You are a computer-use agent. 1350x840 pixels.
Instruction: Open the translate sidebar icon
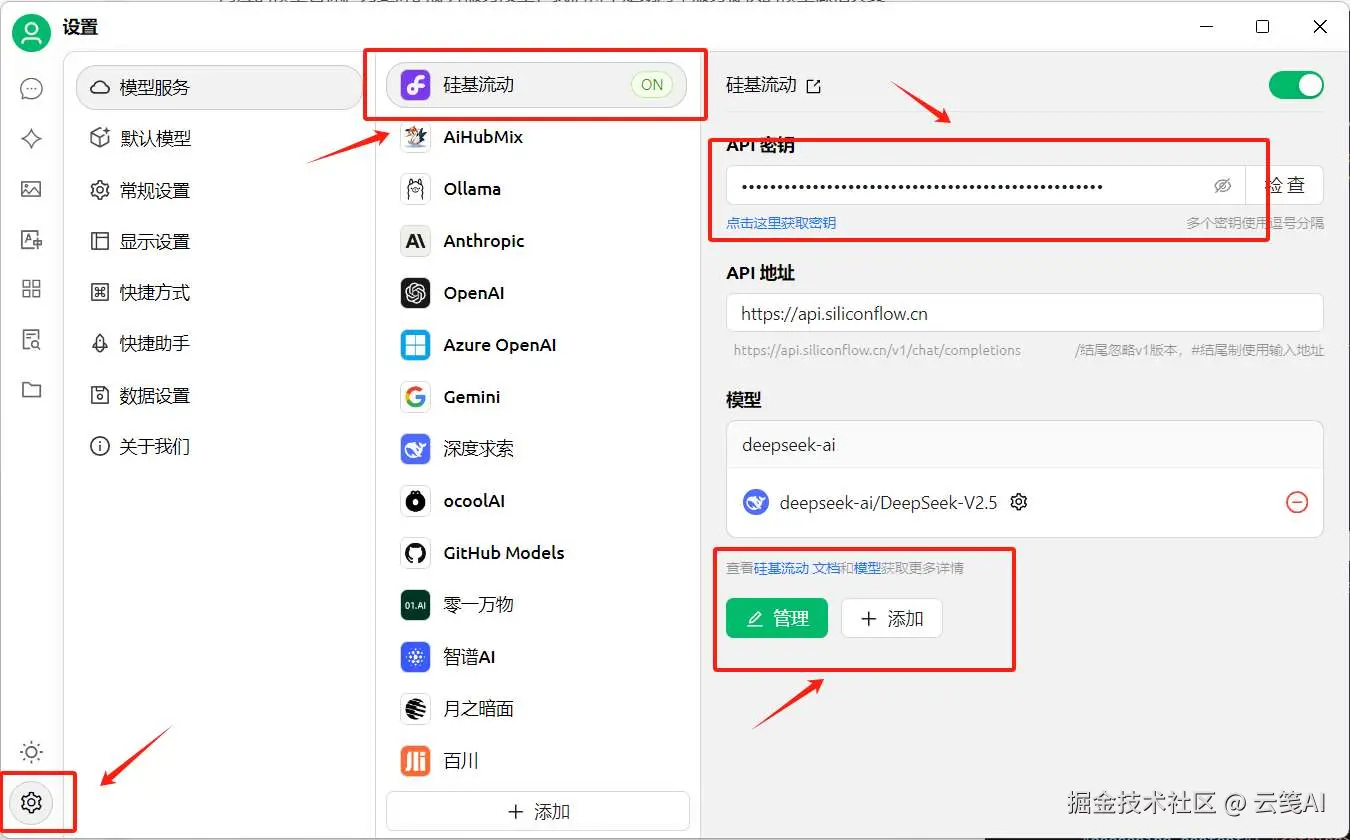[x=31, y=239]
